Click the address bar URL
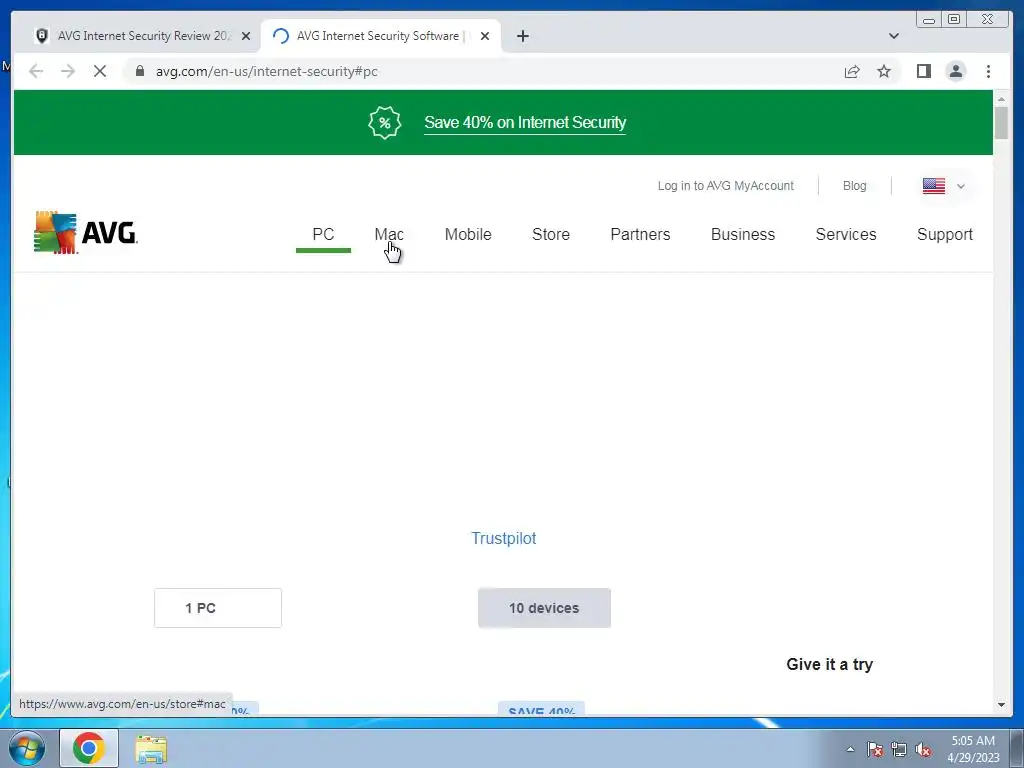Image resolution: width=1024 pixels, height=768 pixels. click(266, 71)
